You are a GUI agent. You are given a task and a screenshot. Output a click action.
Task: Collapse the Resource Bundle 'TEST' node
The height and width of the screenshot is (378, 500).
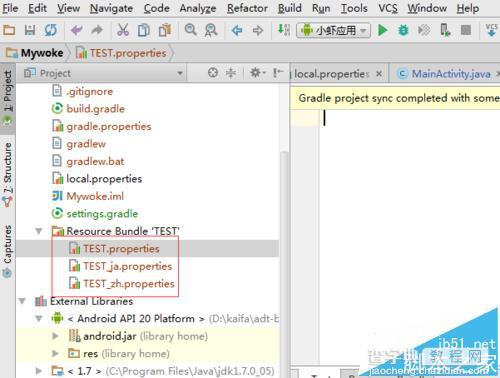39,231
